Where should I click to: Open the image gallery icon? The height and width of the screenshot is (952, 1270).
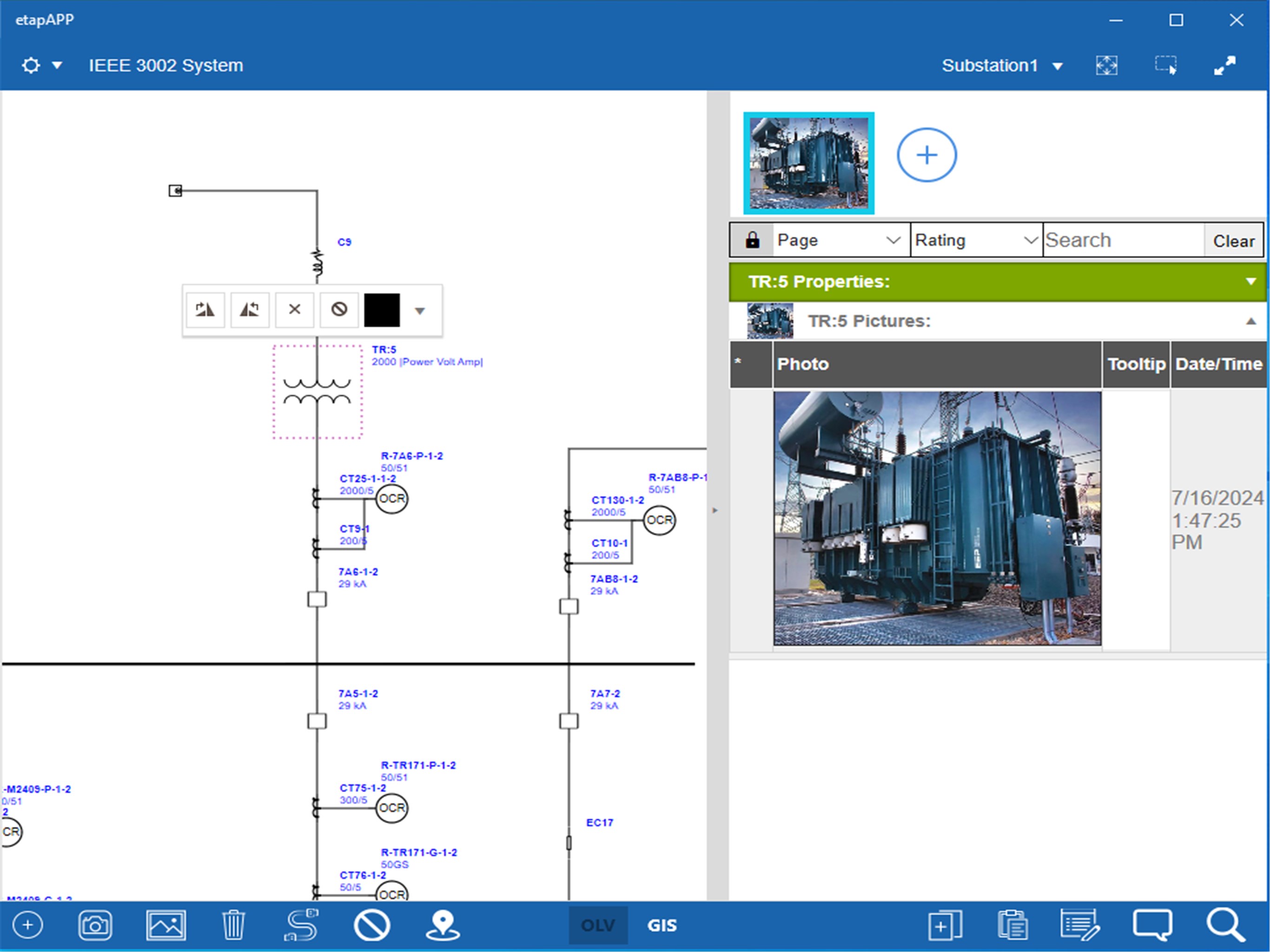tap(166, 925)
